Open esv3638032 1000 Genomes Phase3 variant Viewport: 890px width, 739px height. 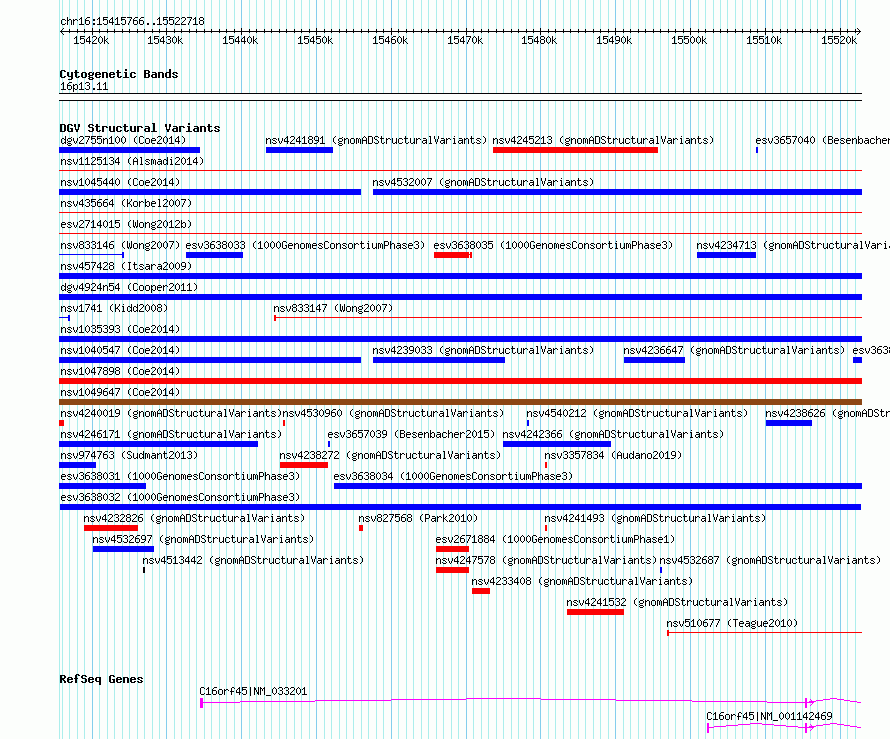180,497
